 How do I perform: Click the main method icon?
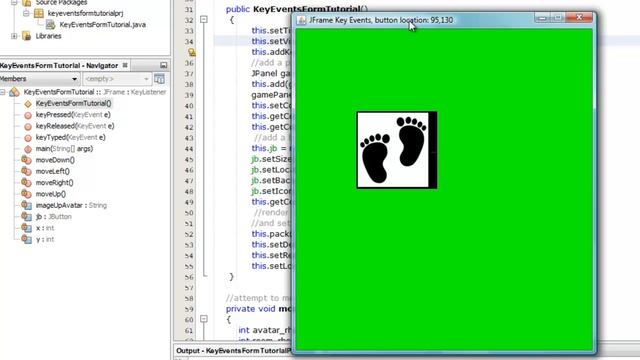tap(28, 149)
